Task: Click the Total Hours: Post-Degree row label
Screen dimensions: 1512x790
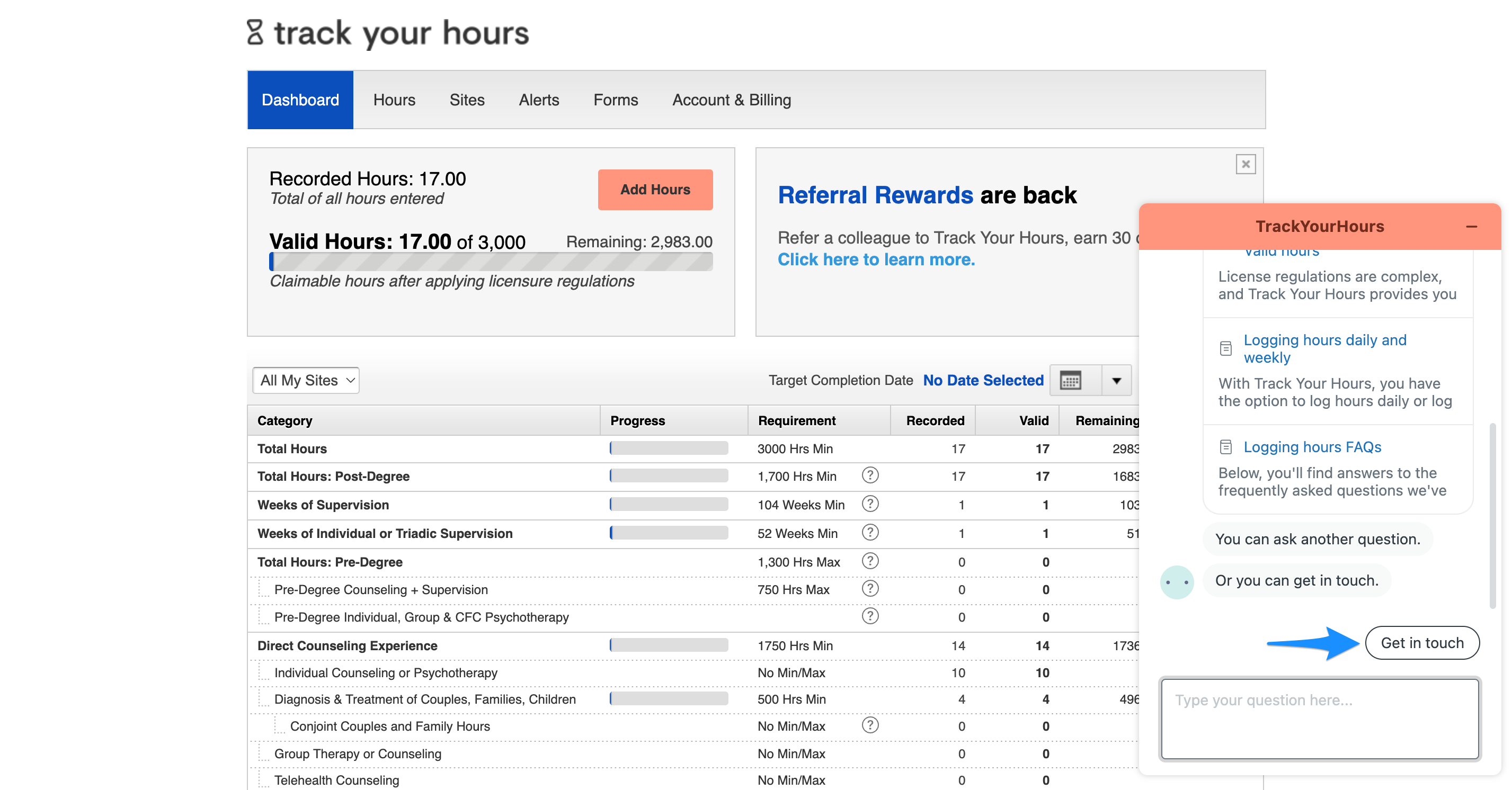Action: (x=333, y=476)
